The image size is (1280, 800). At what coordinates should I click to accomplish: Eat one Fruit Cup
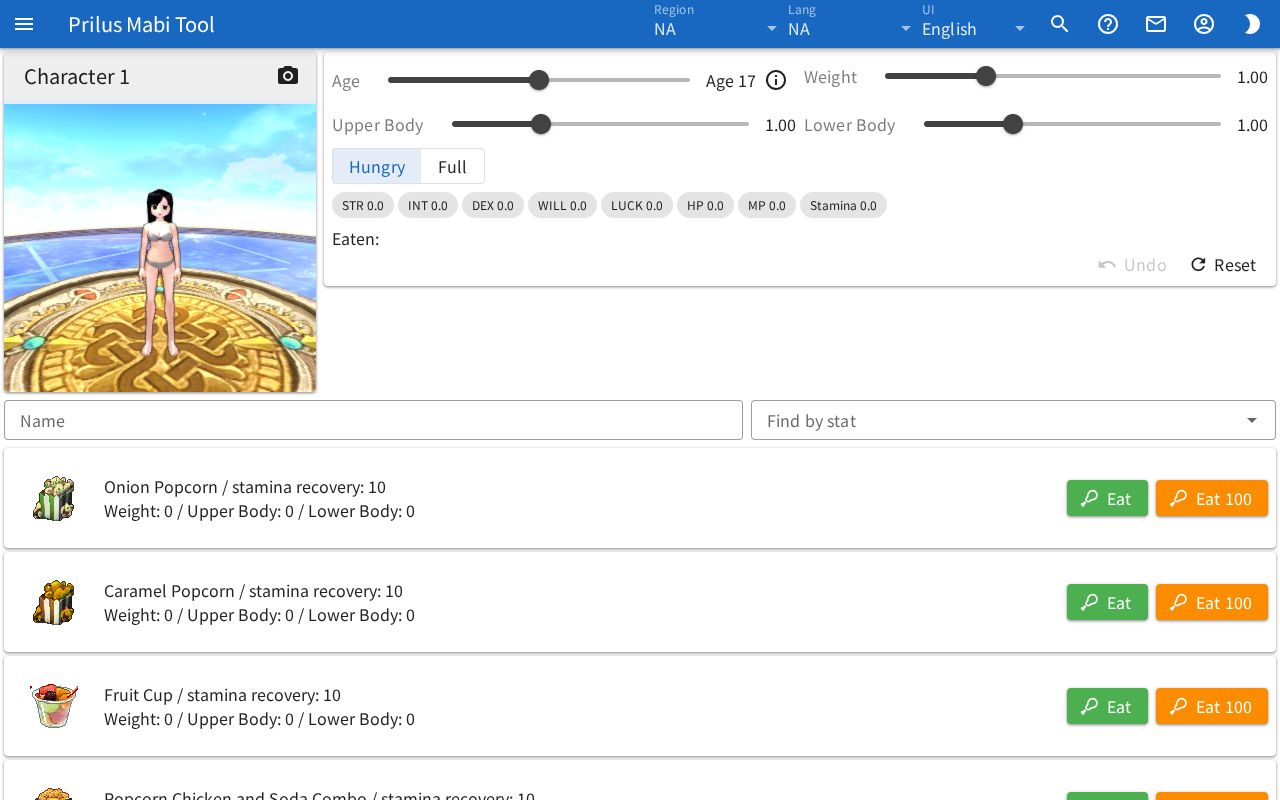1107,706
